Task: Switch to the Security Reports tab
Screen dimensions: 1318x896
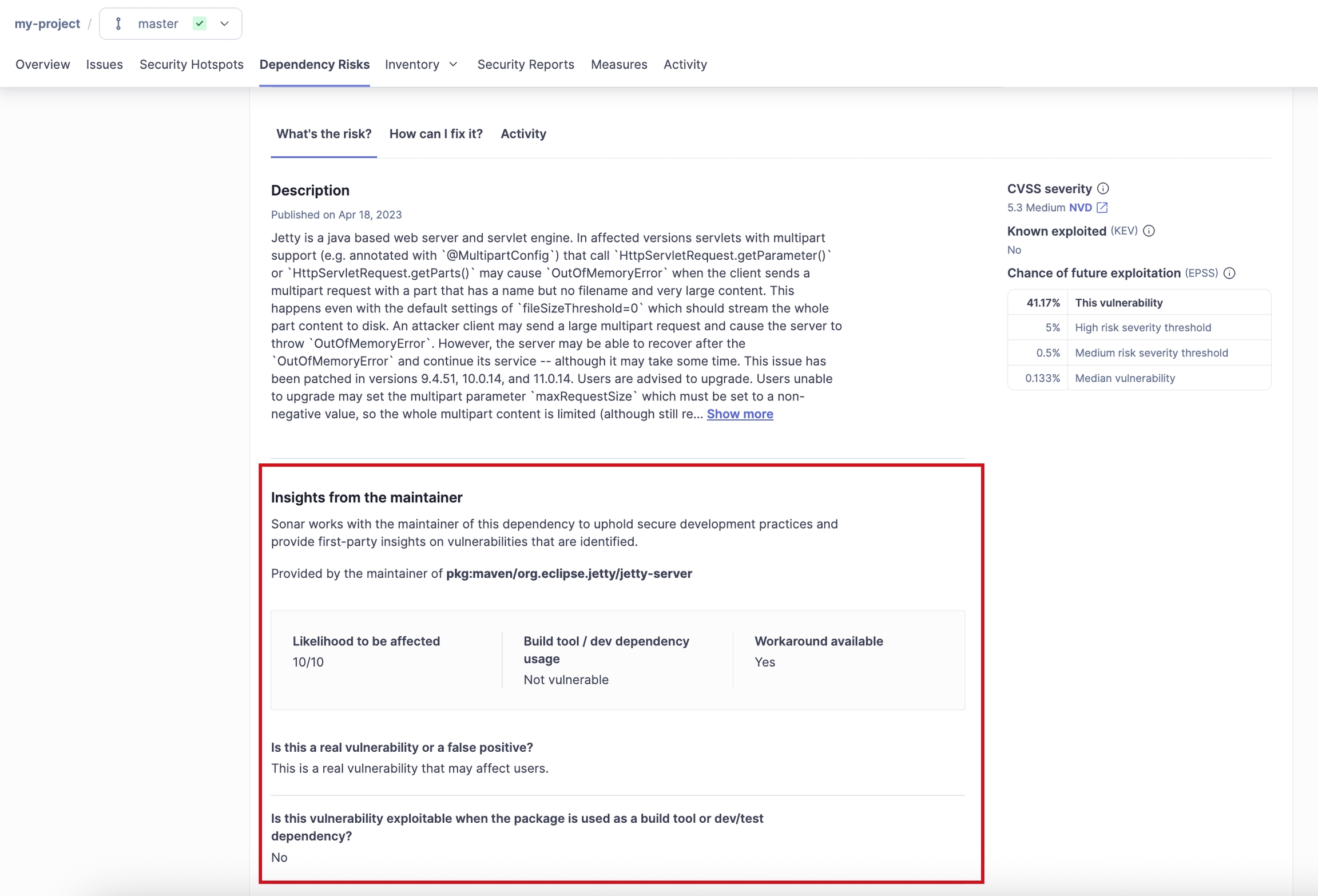Action: click(x=526, y=65)
